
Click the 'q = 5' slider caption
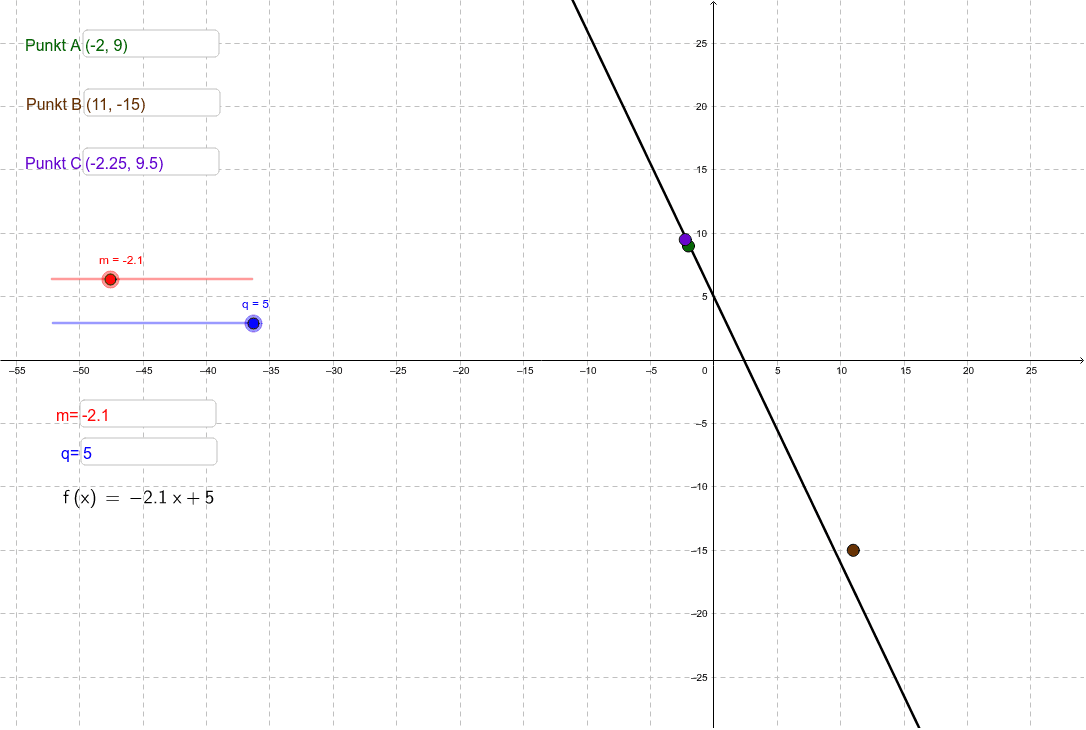tap(256, 304)
